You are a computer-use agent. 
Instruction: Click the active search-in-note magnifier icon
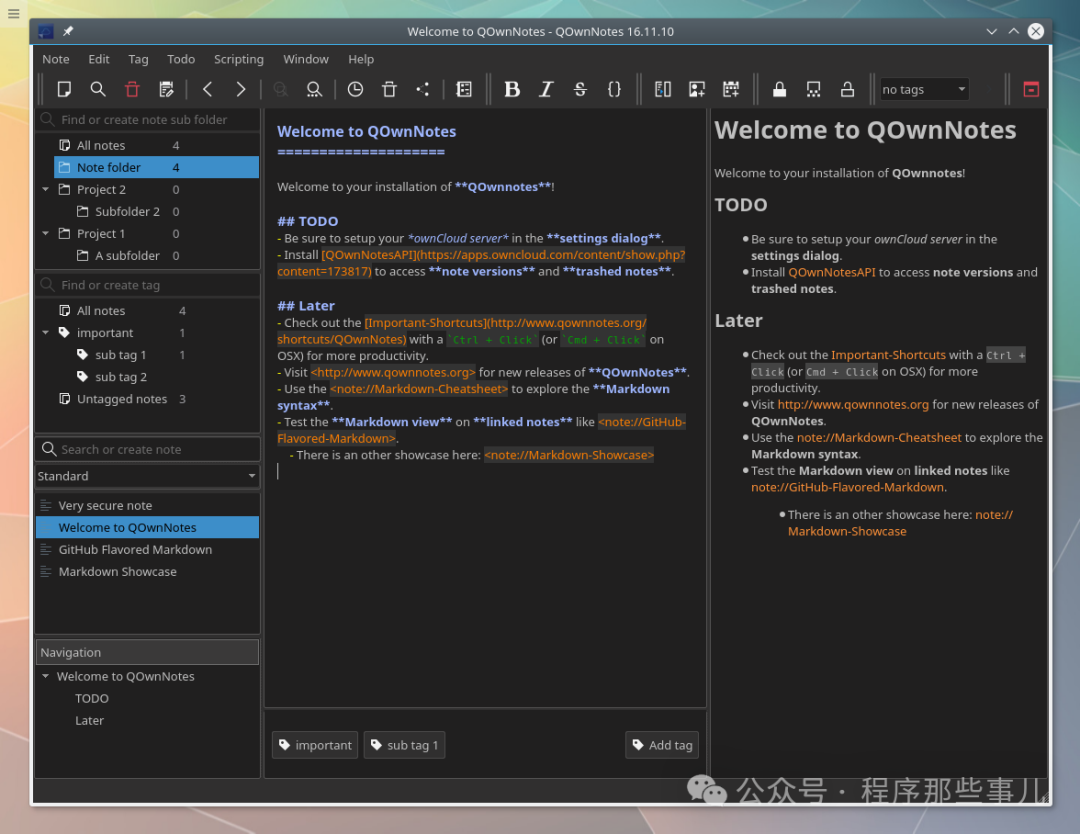click(x=314, y=89)
